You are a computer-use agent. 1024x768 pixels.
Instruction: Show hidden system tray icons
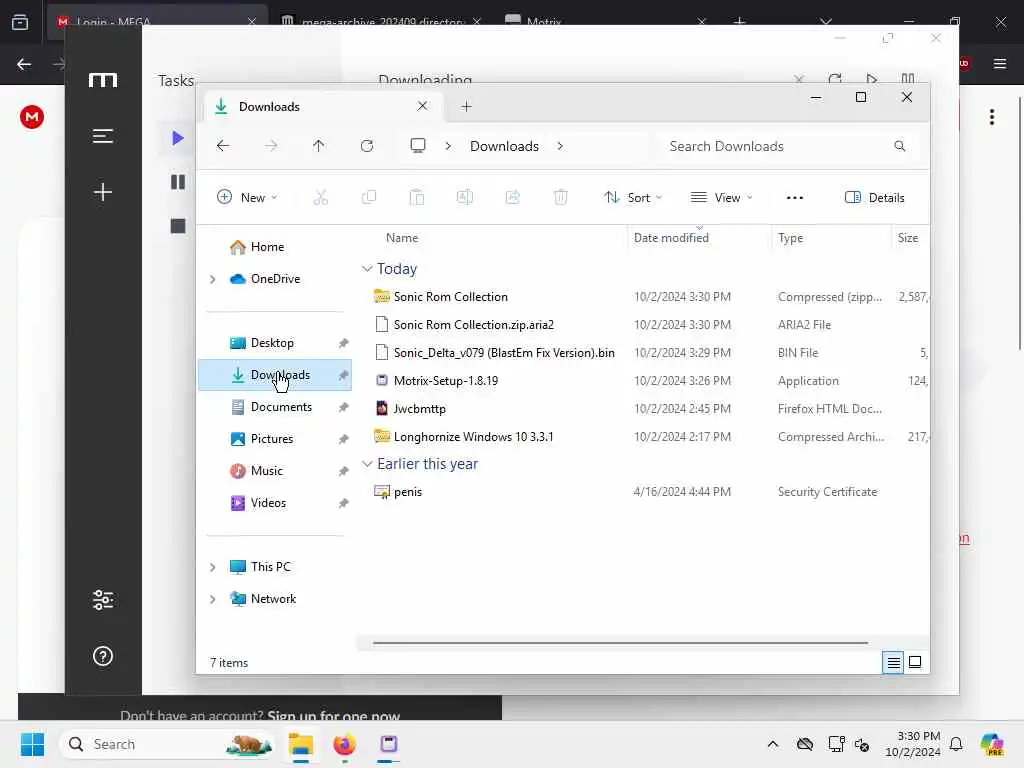click(773, 744)
